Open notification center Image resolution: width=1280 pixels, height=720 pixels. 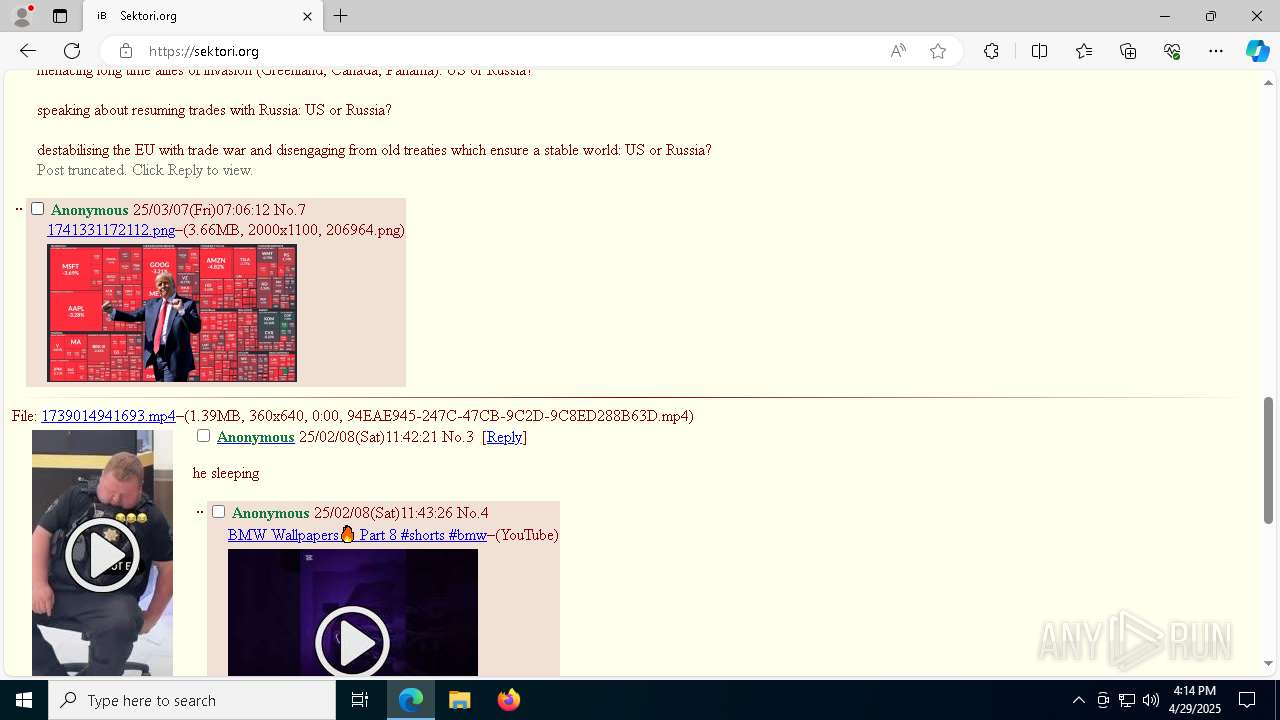1247,700
